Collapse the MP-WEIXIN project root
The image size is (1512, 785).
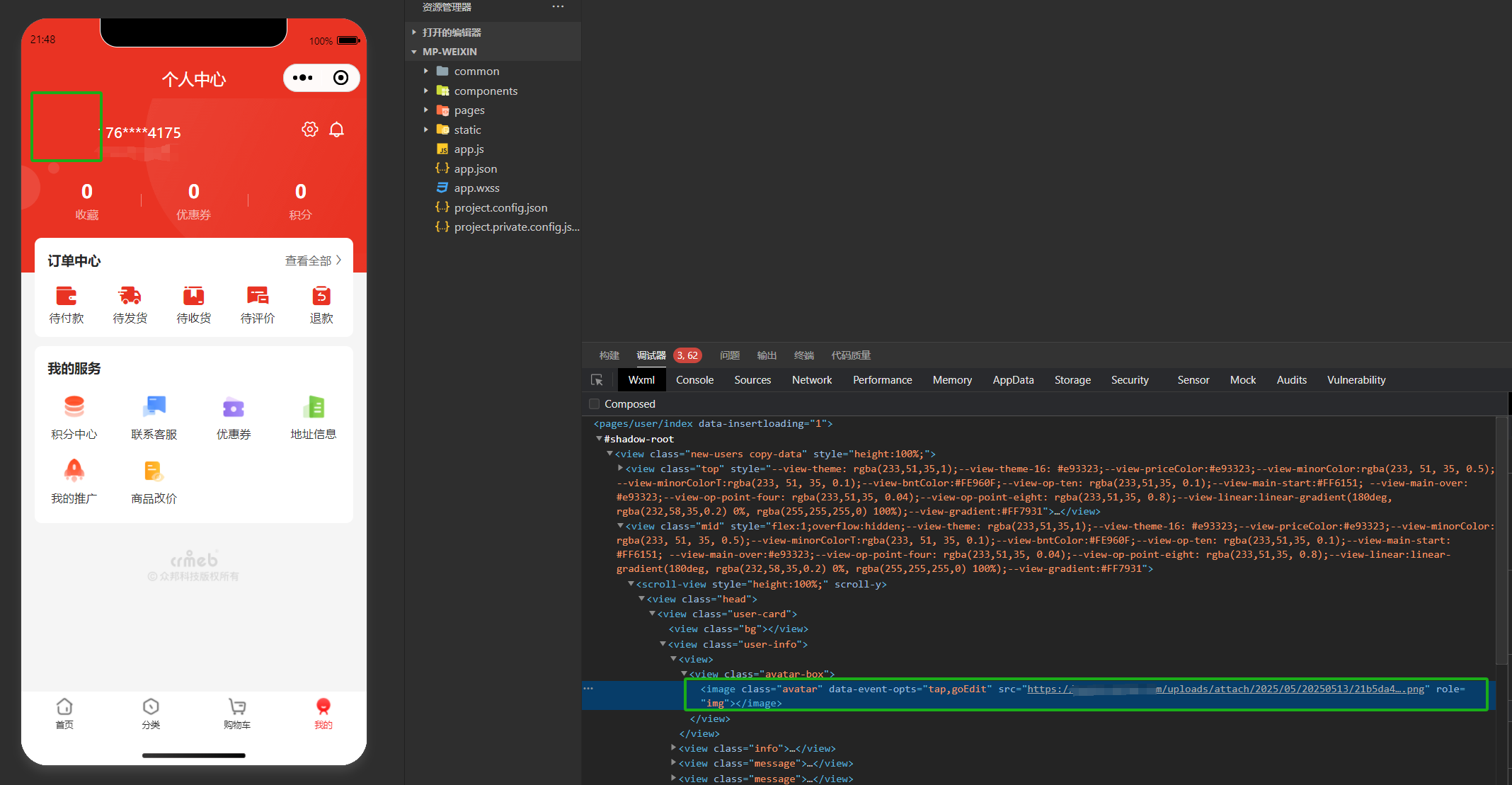[415, 52]
